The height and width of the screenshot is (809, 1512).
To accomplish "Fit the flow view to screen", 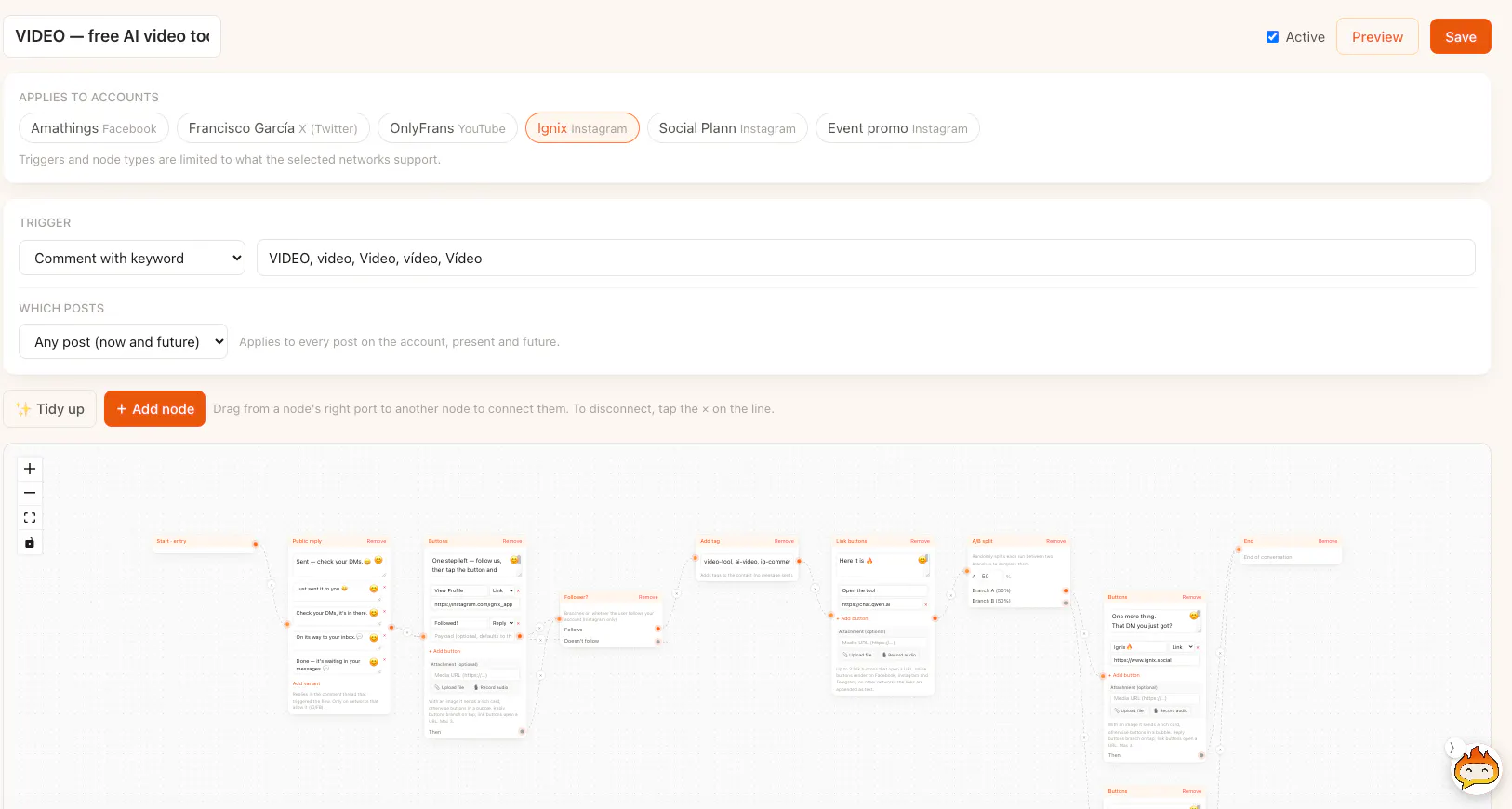I will (x=30, y=518).
